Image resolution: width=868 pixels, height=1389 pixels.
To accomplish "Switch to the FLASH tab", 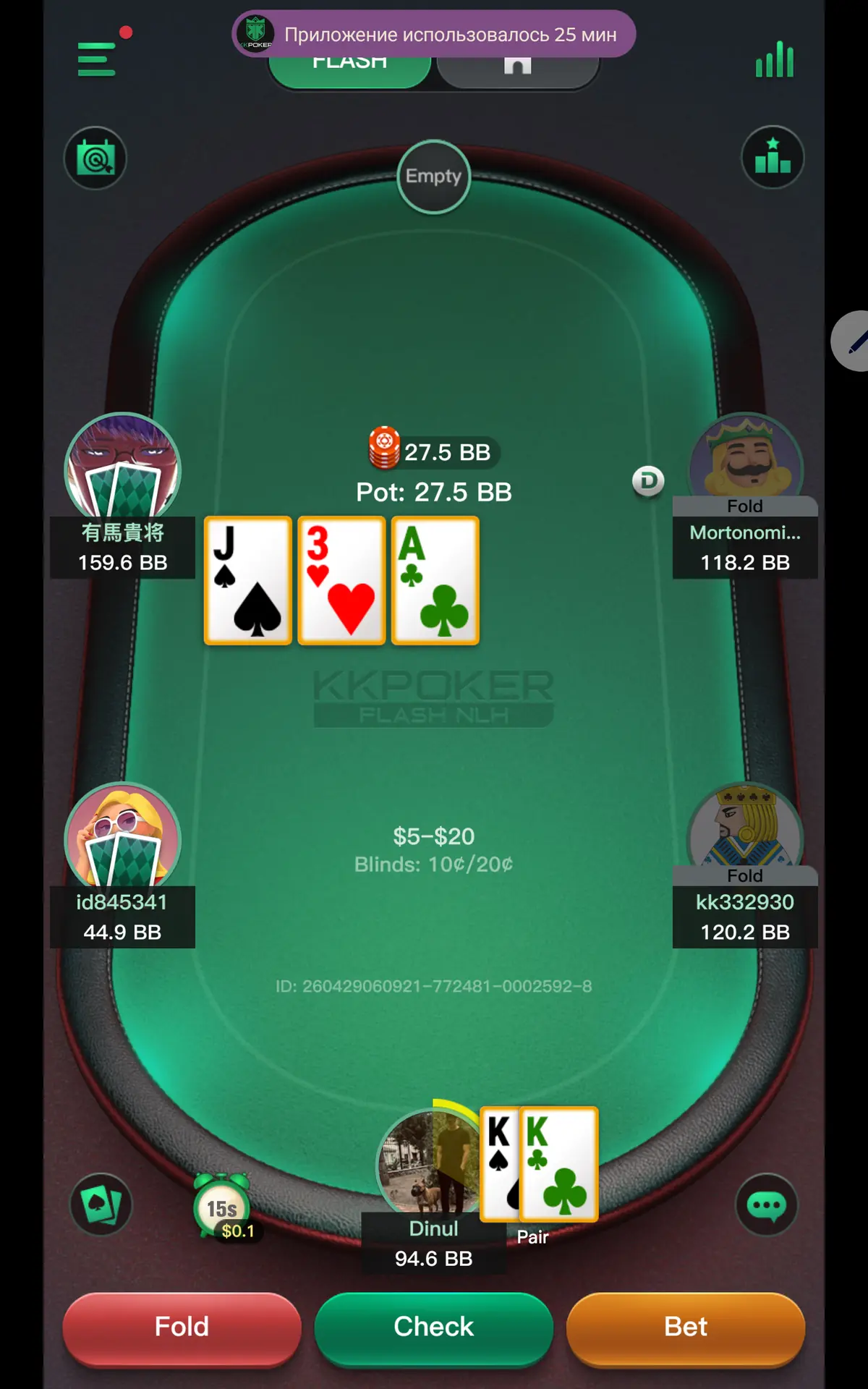I will point(350,69).
